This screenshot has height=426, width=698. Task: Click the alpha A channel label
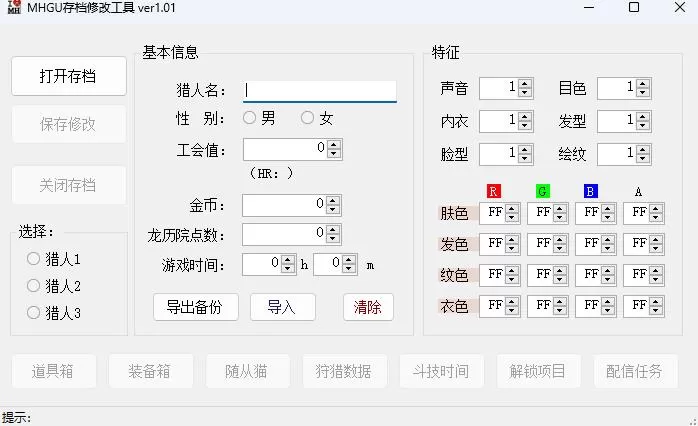pos(638,191)
